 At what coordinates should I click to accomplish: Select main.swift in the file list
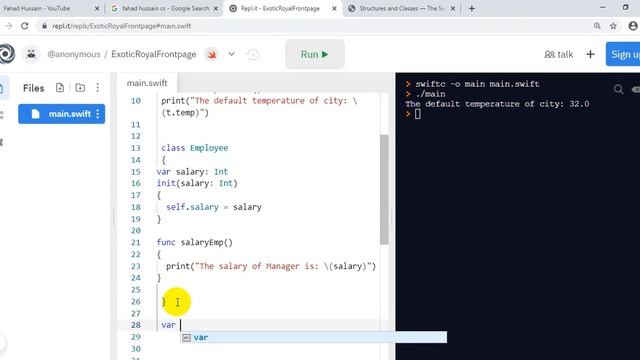click(62, 114)
